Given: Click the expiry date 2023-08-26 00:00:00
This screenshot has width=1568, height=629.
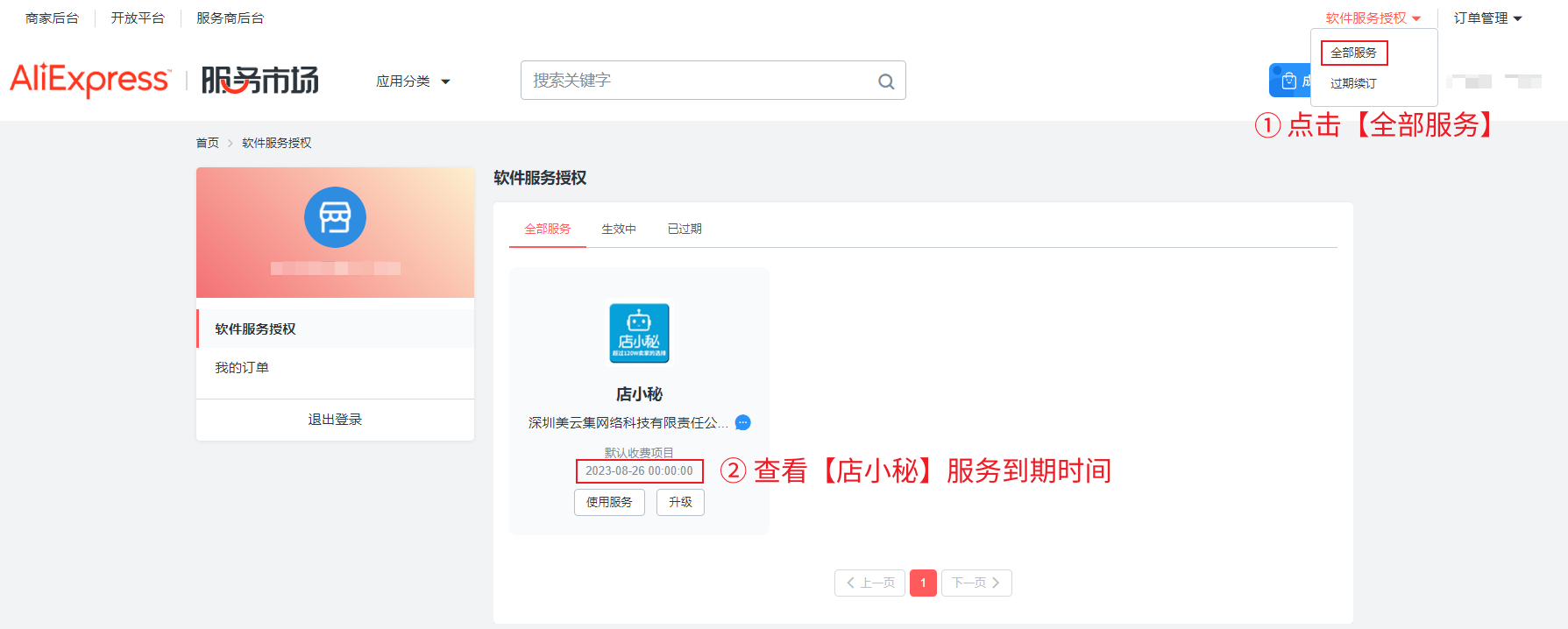Looking at the screenshot, I should coord(639,471).
